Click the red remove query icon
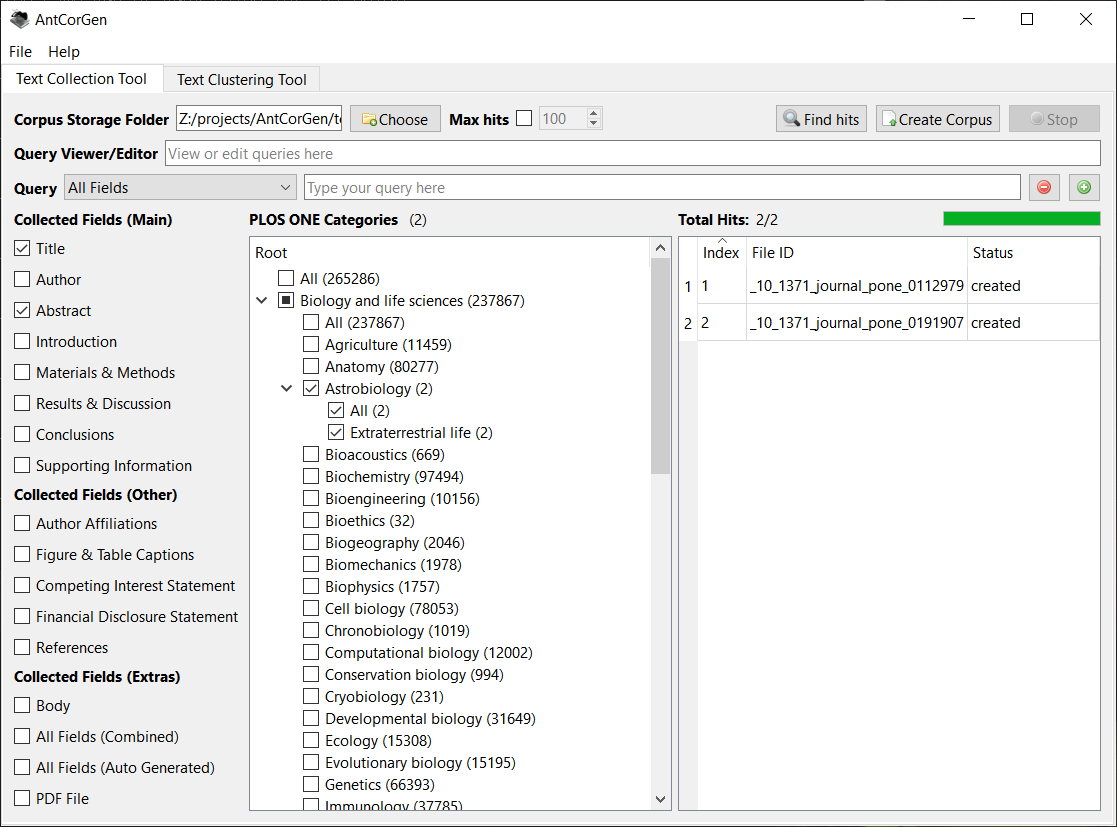Image resolution: width=1117 pixels, height=827 pixels. click(x=1044, y=187)
